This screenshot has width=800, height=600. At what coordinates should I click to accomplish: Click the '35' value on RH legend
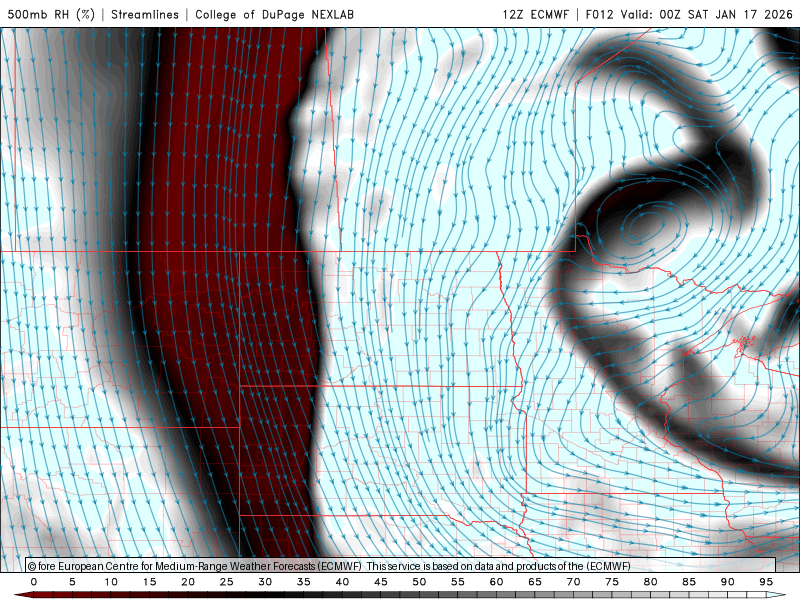click(304, 582)
